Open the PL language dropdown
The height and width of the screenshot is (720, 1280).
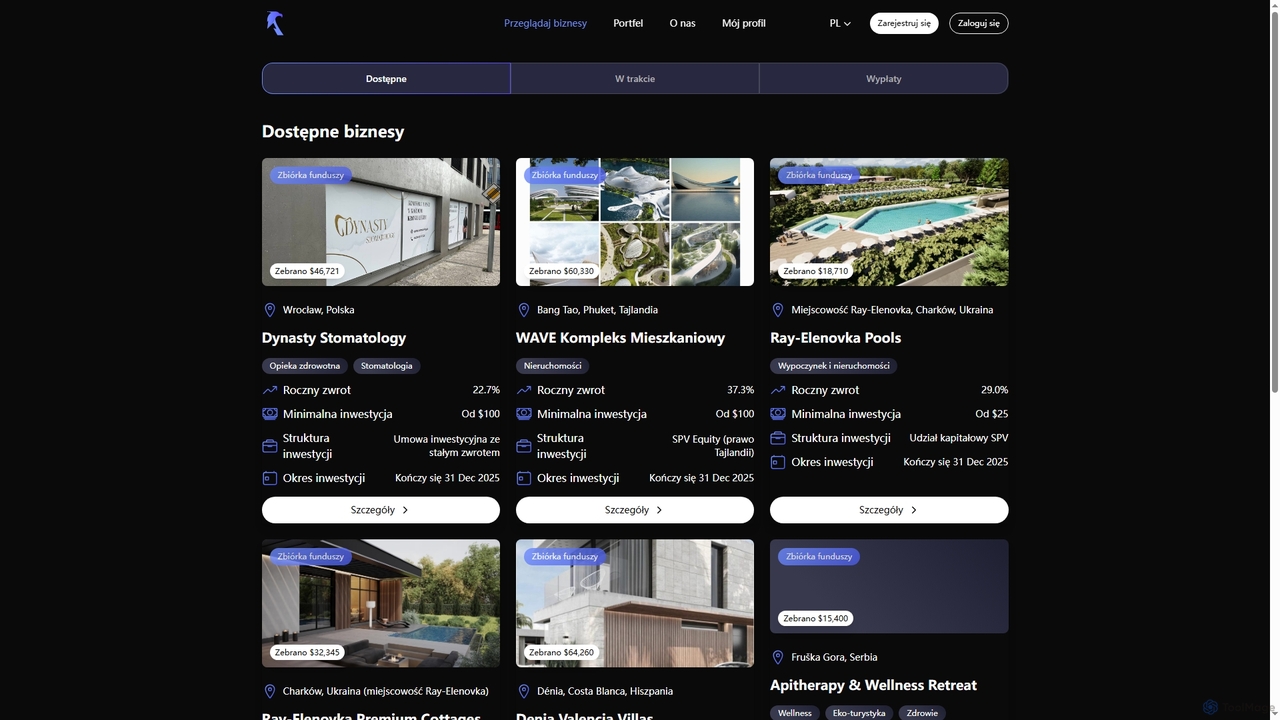click(840, 23)
